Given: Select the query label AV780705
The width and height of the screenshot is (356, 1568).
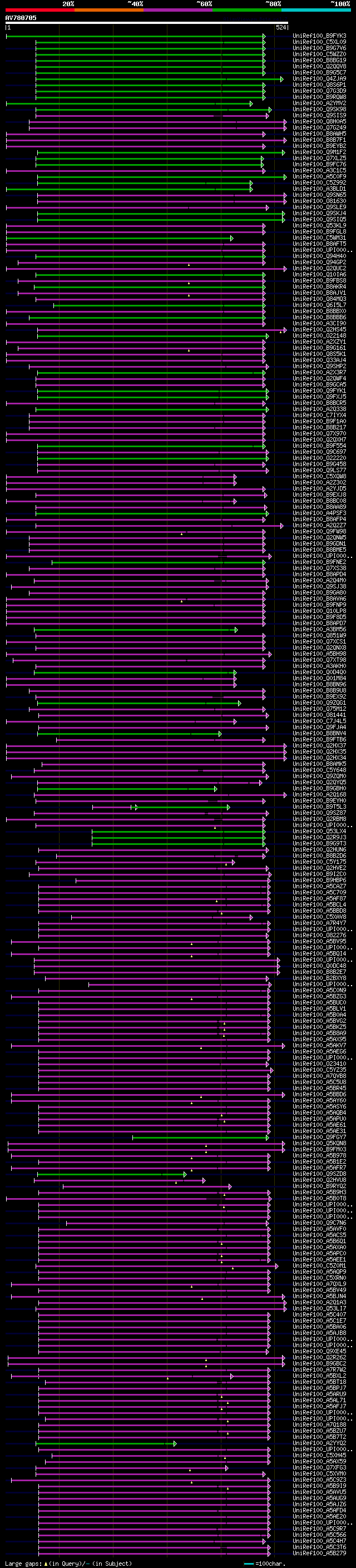Looking at the screenshot, I should point(21,18).
